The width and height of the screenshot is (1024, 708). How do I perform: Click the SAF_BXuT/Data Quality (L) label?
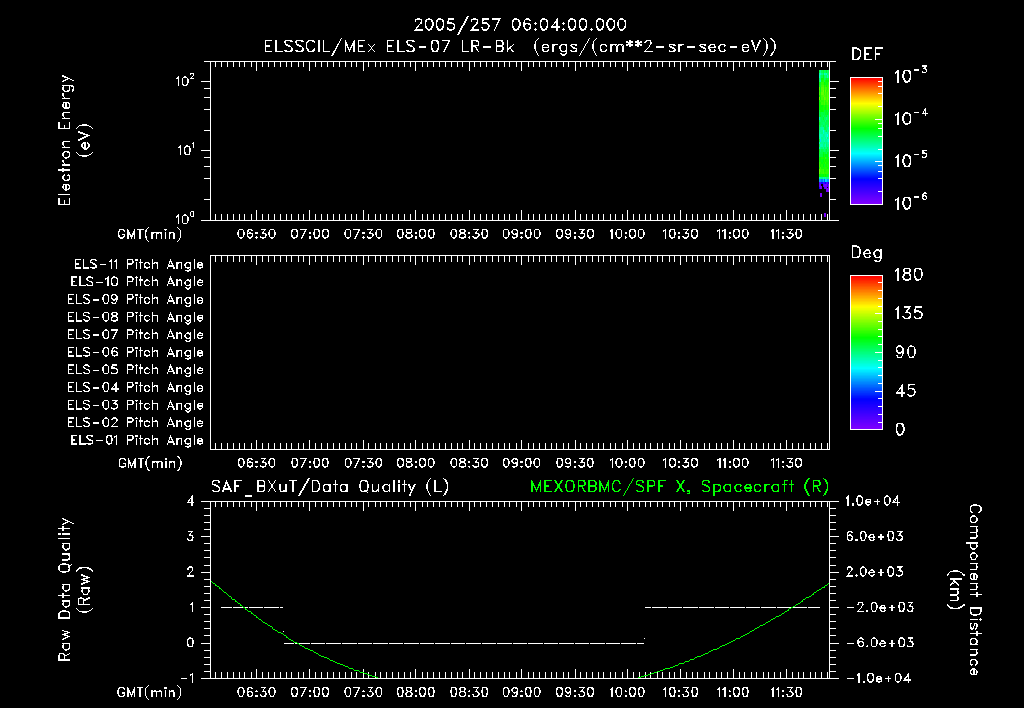(x=330, y=487)
